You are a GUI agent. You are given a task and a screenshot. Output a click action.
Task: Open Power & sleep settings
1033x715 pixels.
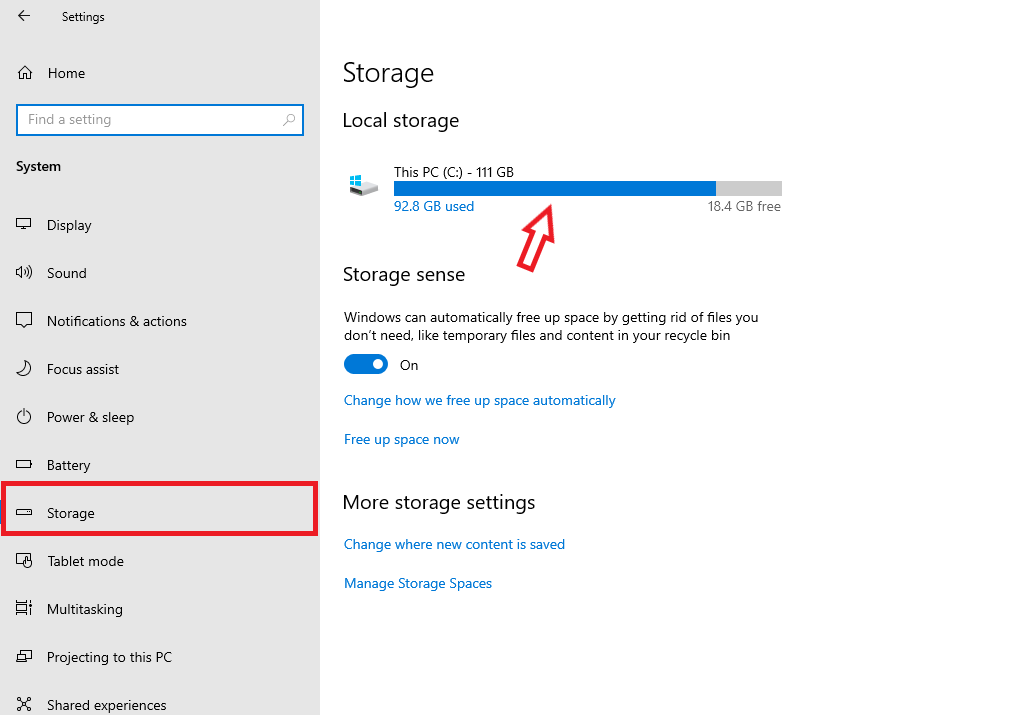click(90, 417)
